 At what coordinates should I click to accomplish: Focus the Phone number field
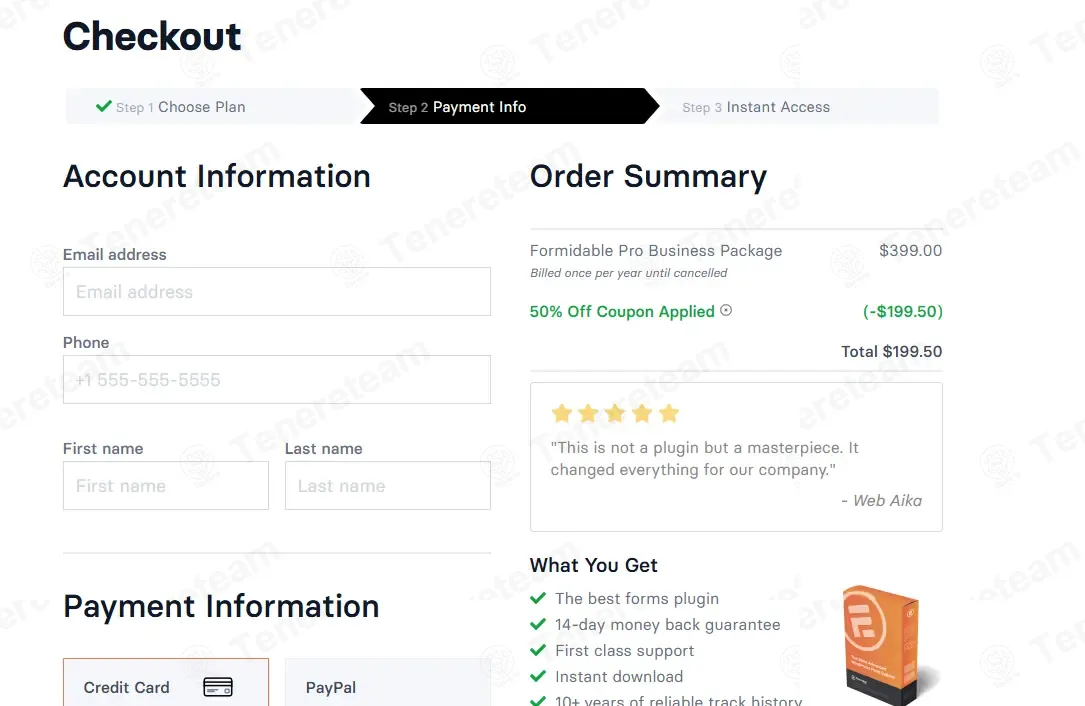pos(277,379)
